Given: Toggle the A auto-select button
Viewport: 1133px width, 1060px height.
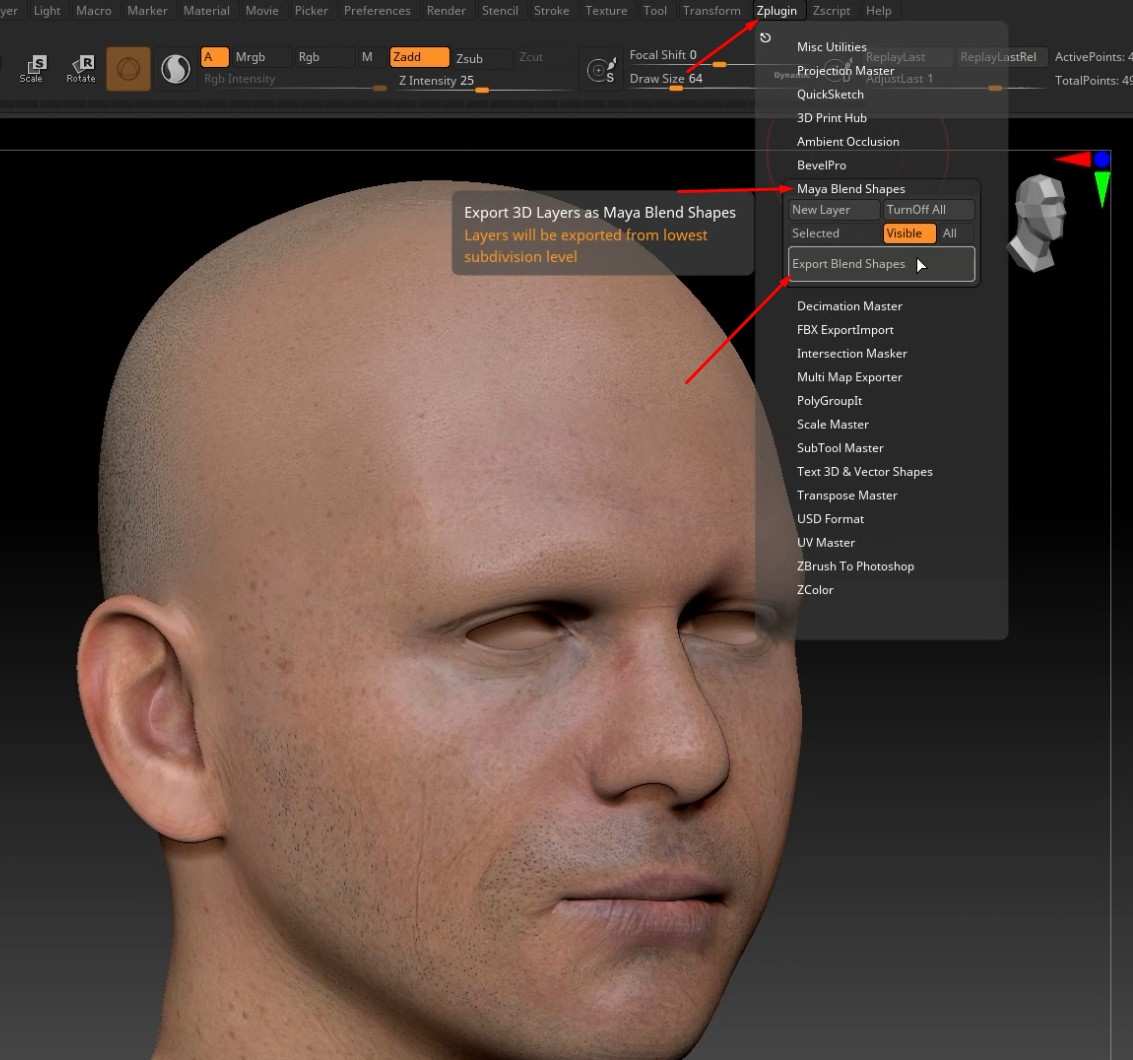Looking at the screenshot, I should tap(215, 57).
